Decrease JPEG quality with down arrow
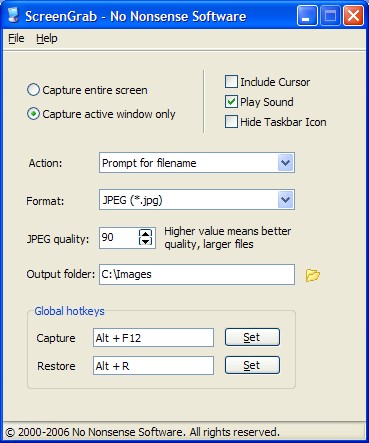 [145, 241]
